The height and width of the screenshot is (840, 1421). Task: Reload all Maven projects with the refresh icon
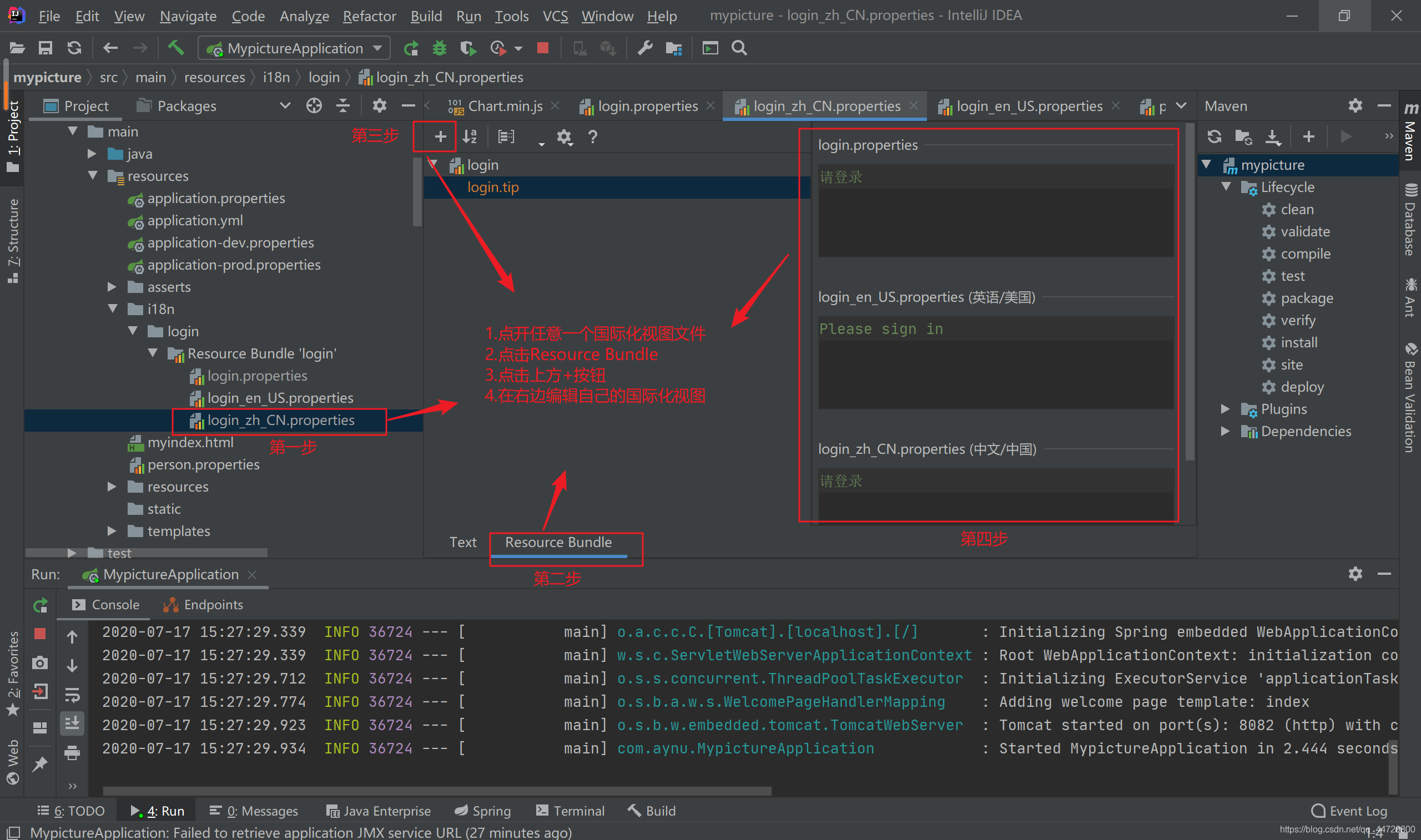tap(1215, 136)
